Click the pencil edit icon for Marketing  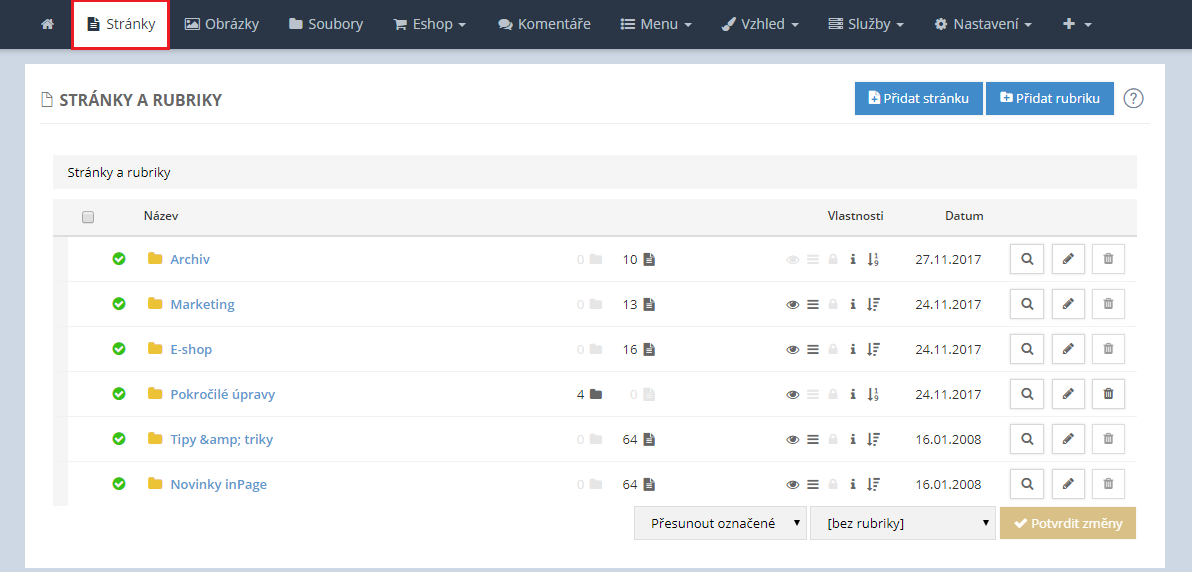click(x=1068, y=304)
